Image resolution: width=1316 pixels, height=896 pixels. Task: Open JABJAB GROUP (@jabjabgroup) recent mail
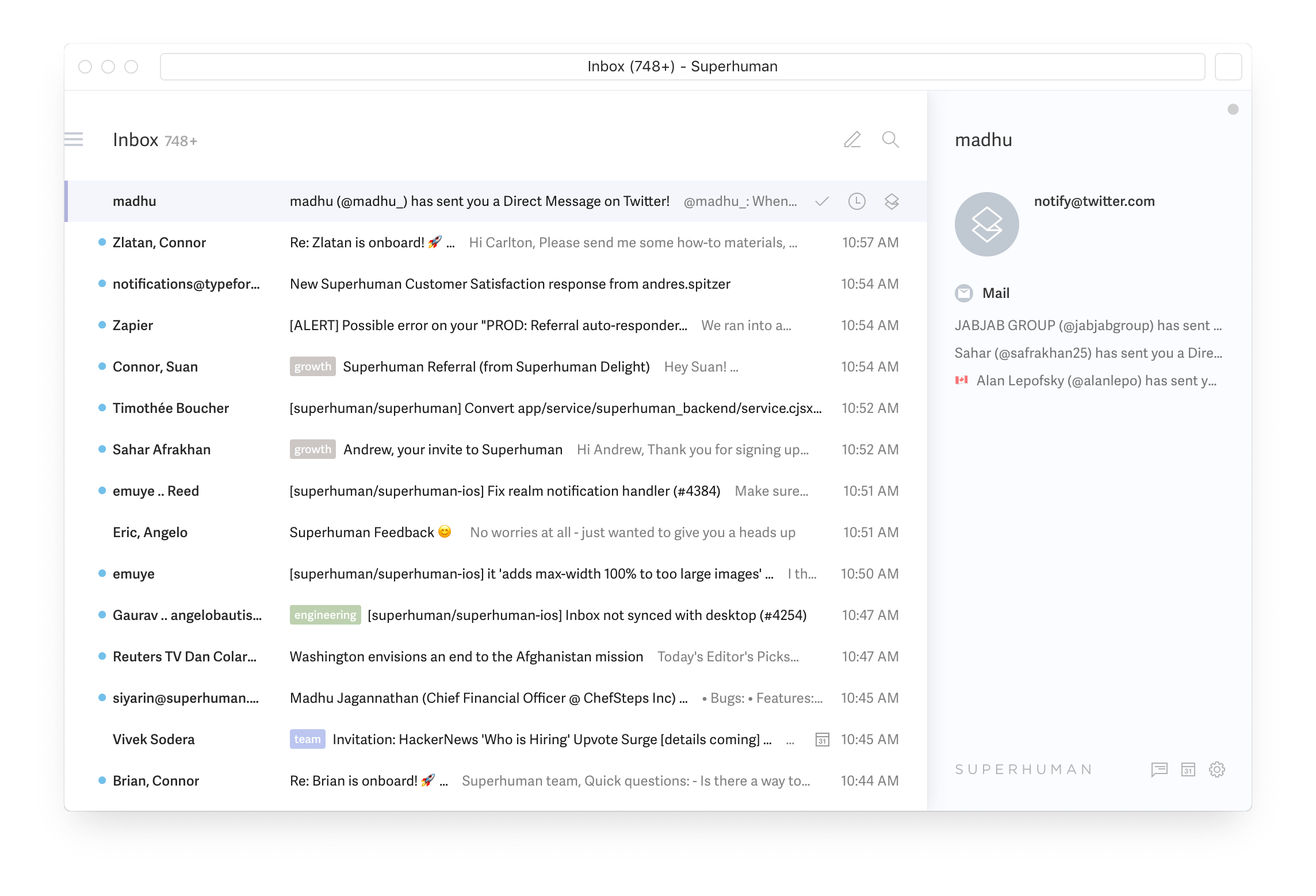pos(1088,326)
